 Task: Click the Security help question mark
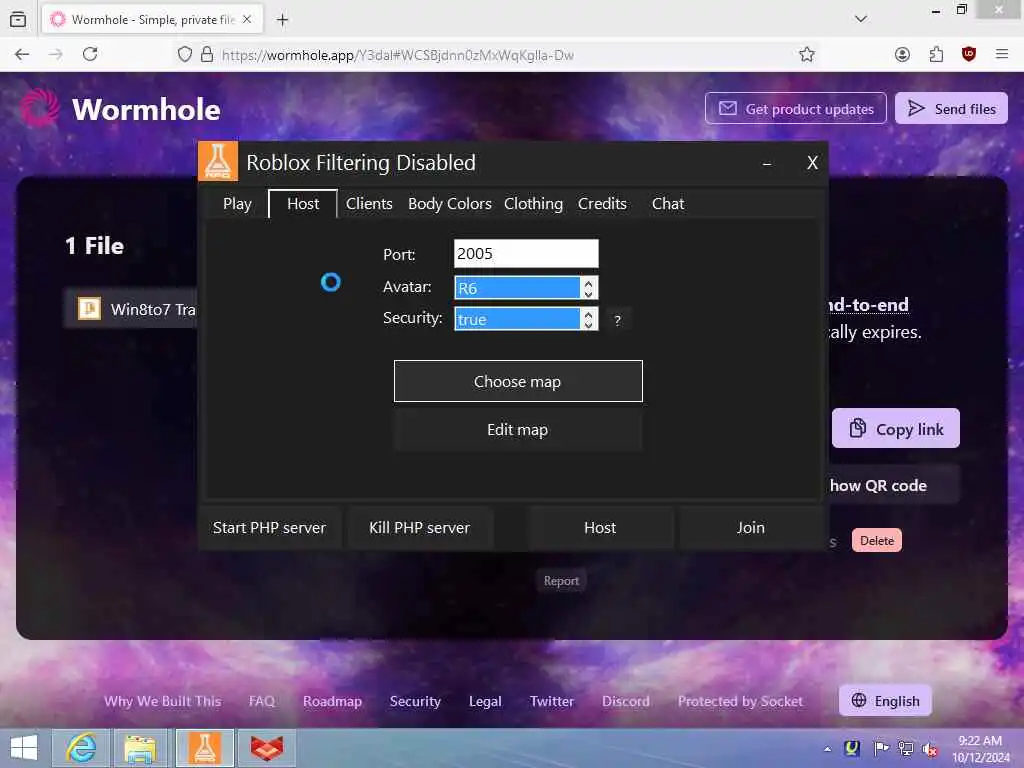[x=617, y=320]
